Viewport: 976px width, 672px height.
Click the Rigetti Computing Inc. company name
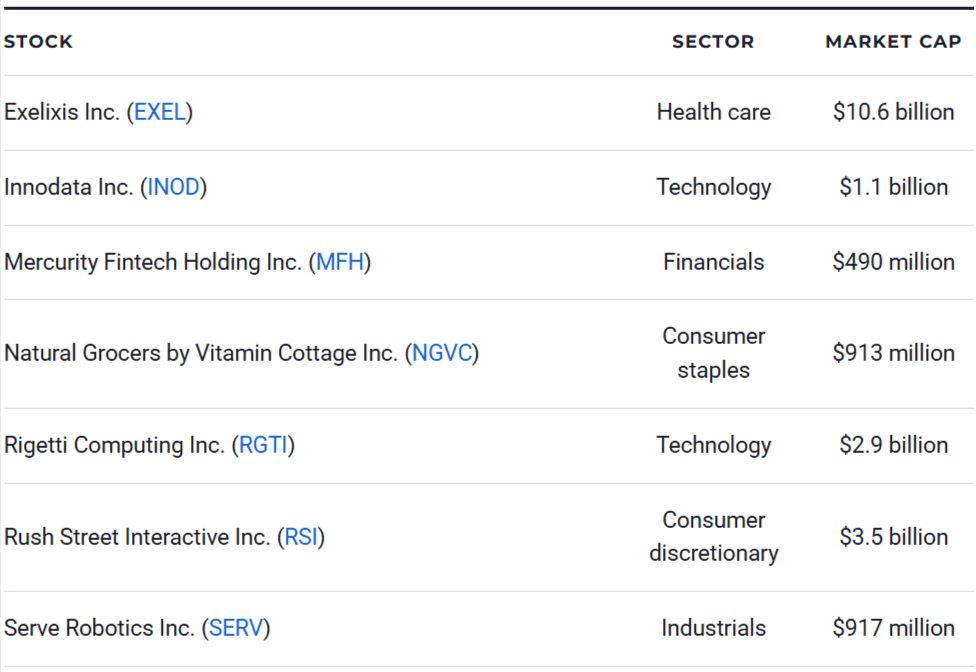coord(114,445)
